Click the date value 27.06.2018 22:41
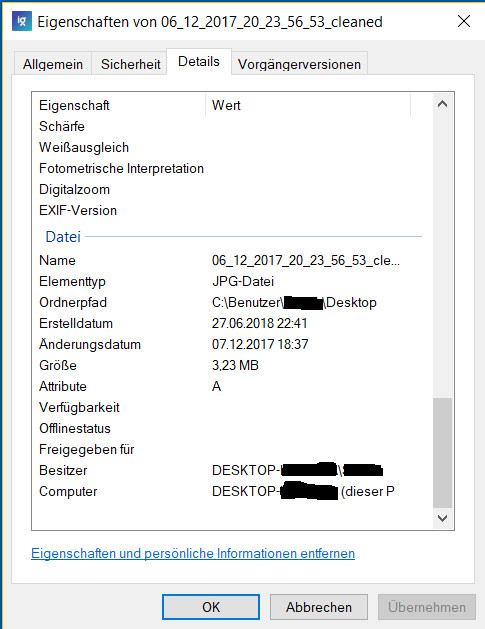The height and width of the screenshot is (629, 485). [x=260, y=323]
